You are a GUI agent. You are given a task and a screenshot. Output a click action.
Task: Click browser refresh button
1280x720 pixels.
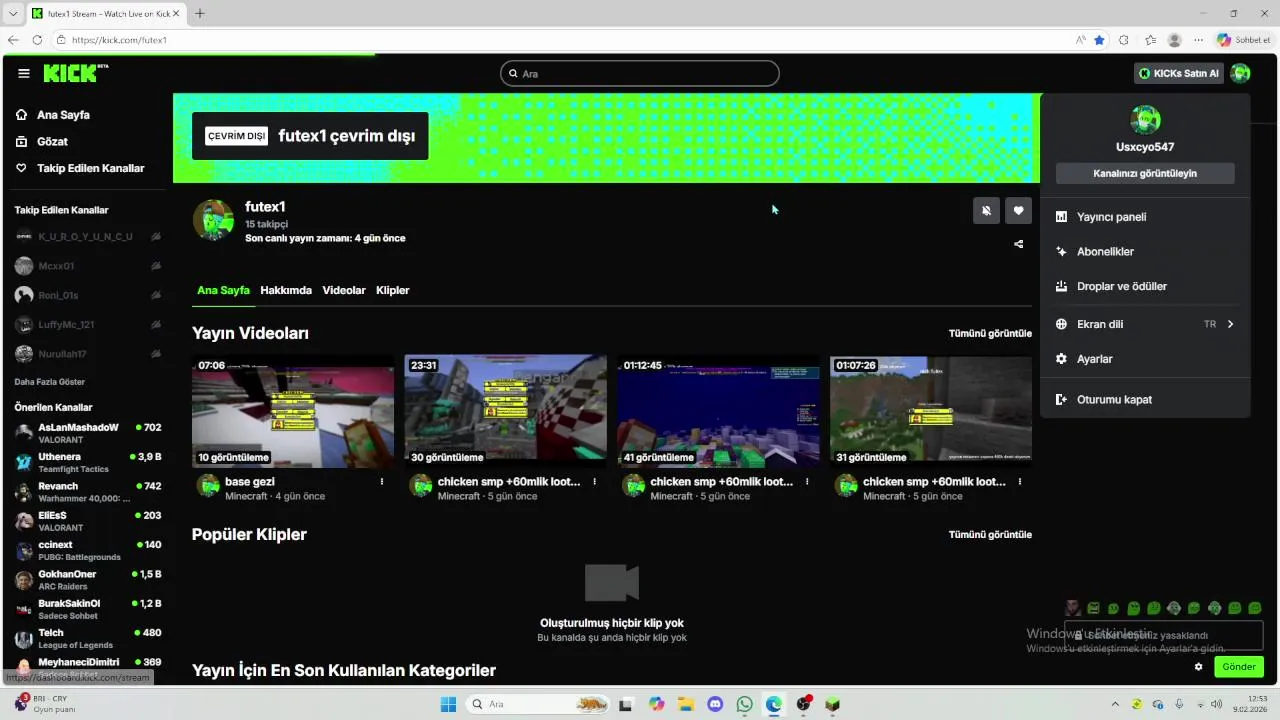coord(37,40)
